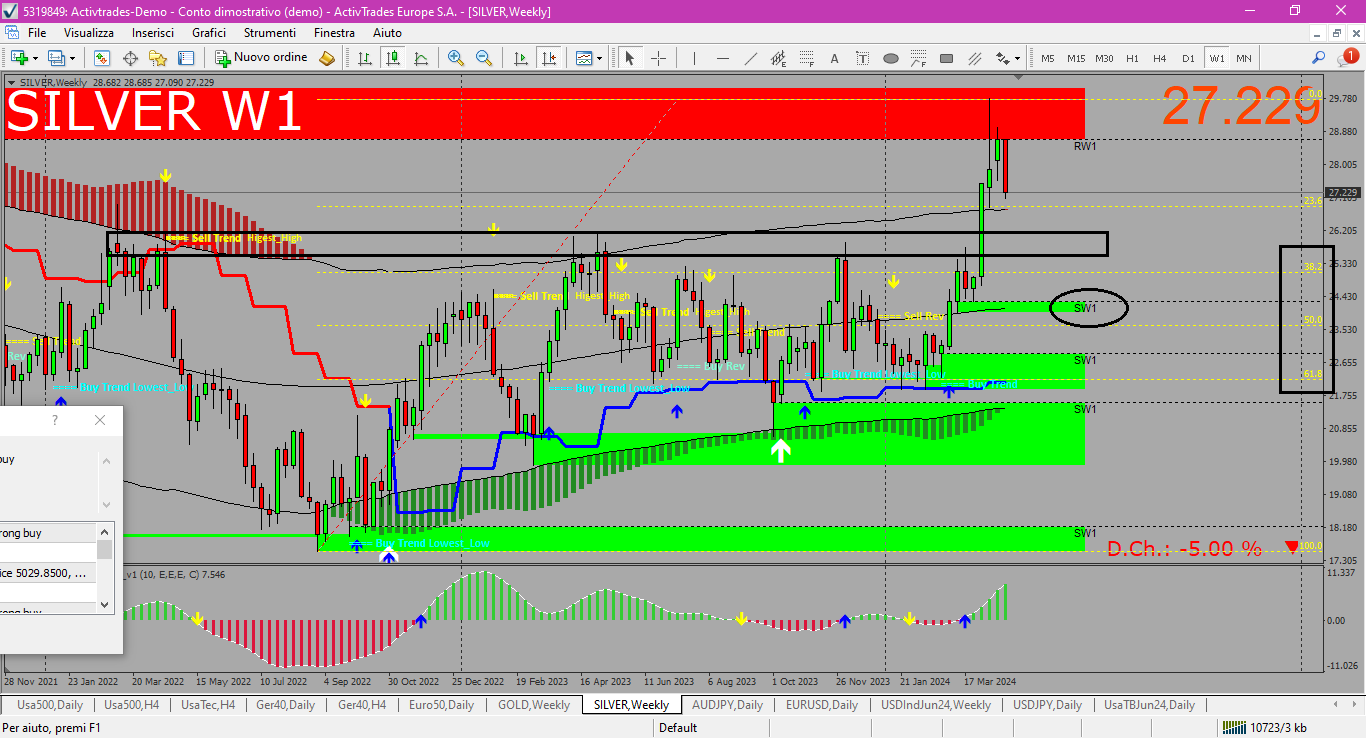Toggle chart shift
1366x738 pixels.
(x=548, y=58)
